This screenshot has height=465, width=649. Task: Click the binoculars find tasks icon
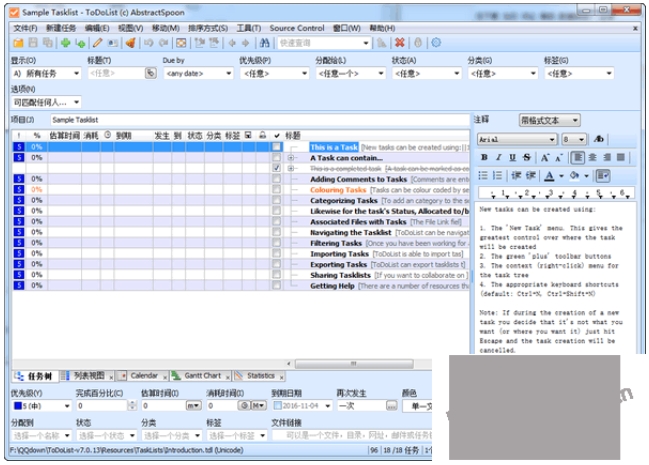click(x=264, y=43)
